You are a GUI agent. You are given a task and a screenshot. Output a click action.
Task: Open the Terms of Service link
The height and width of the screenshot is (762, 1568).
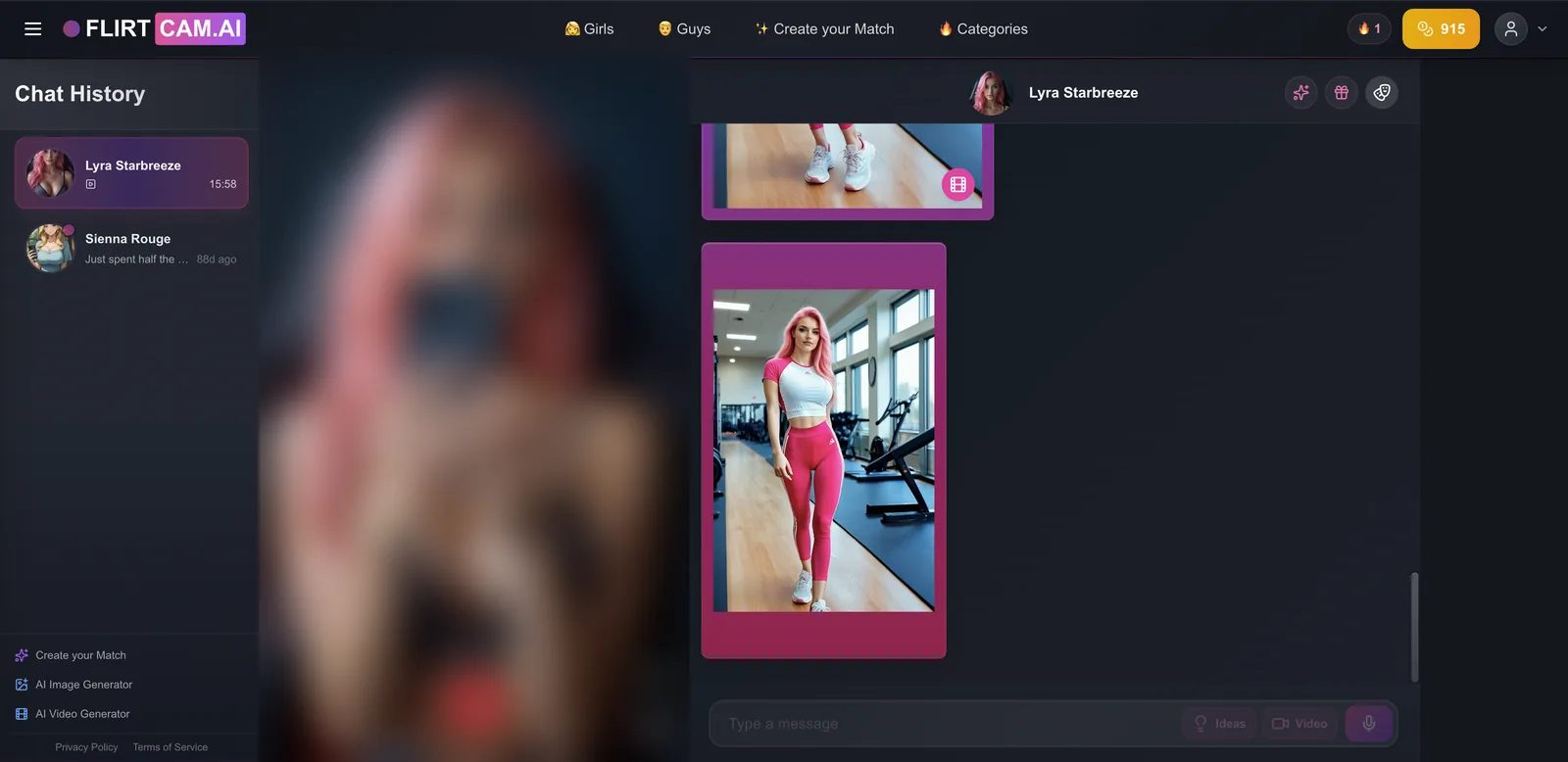tap(171, 747)
